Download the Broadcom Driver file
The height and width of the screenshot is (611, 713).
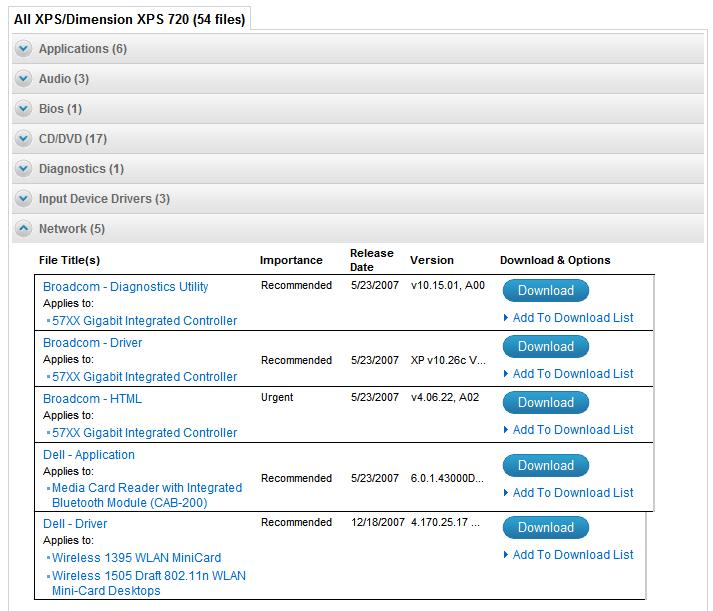point(546,346)
